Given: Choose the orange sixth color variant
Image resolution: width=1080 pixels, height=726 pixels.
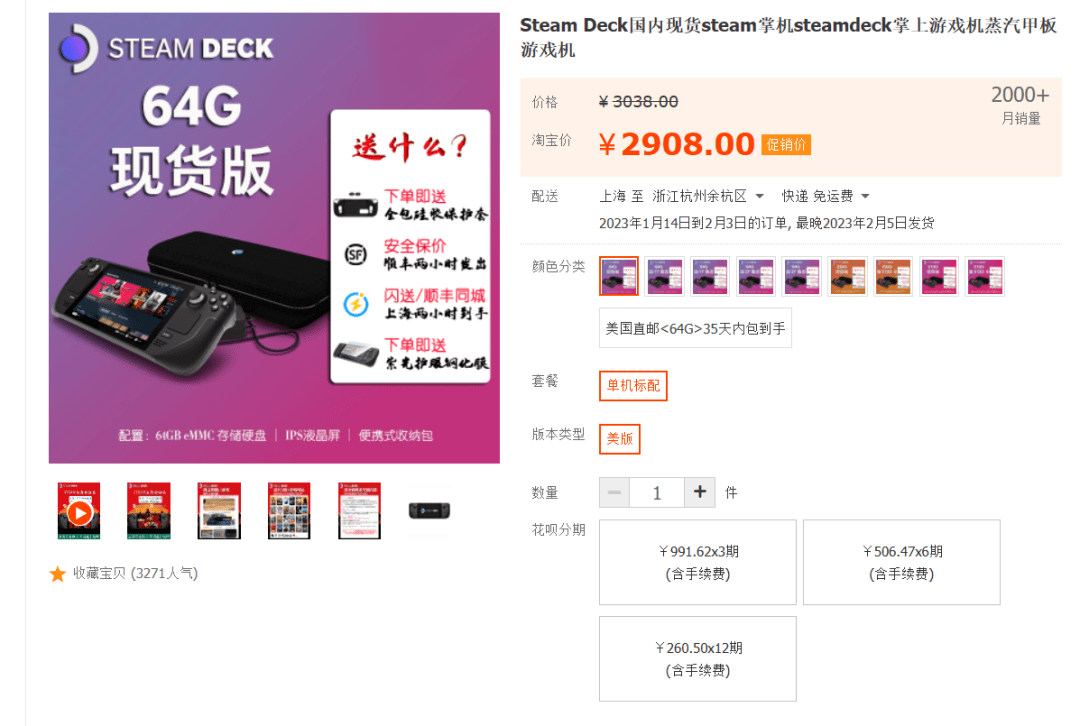Looking at the screenshot, I should (x=847, y=276).
